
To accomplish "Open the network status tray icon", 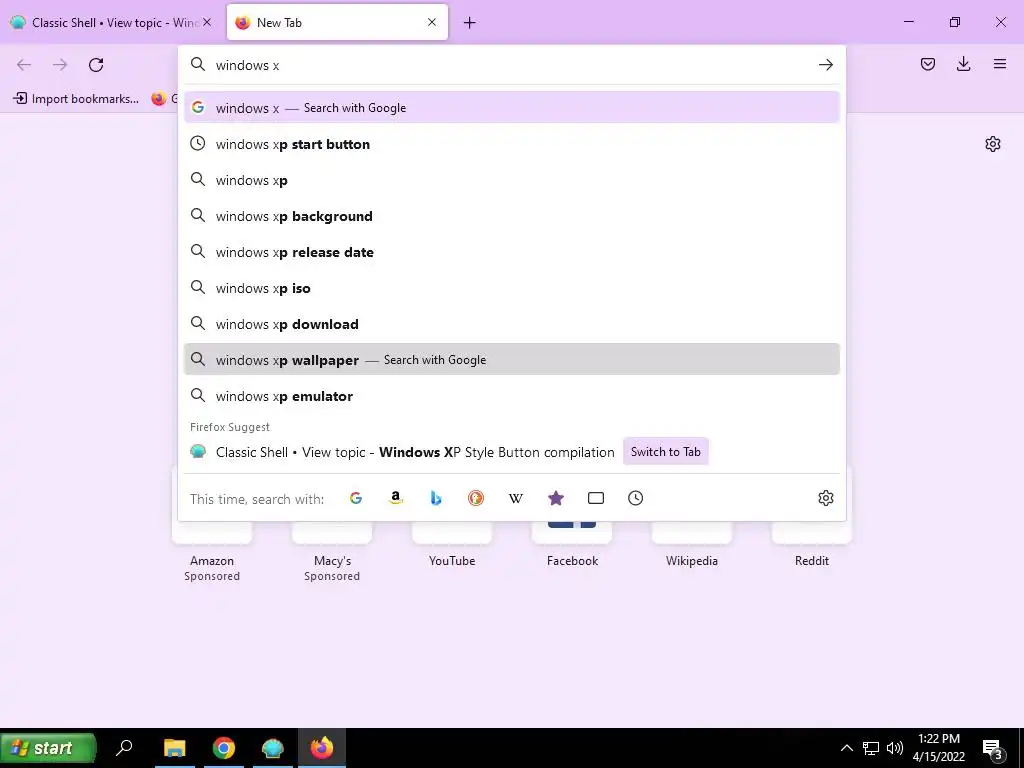I will pos(871,748).
